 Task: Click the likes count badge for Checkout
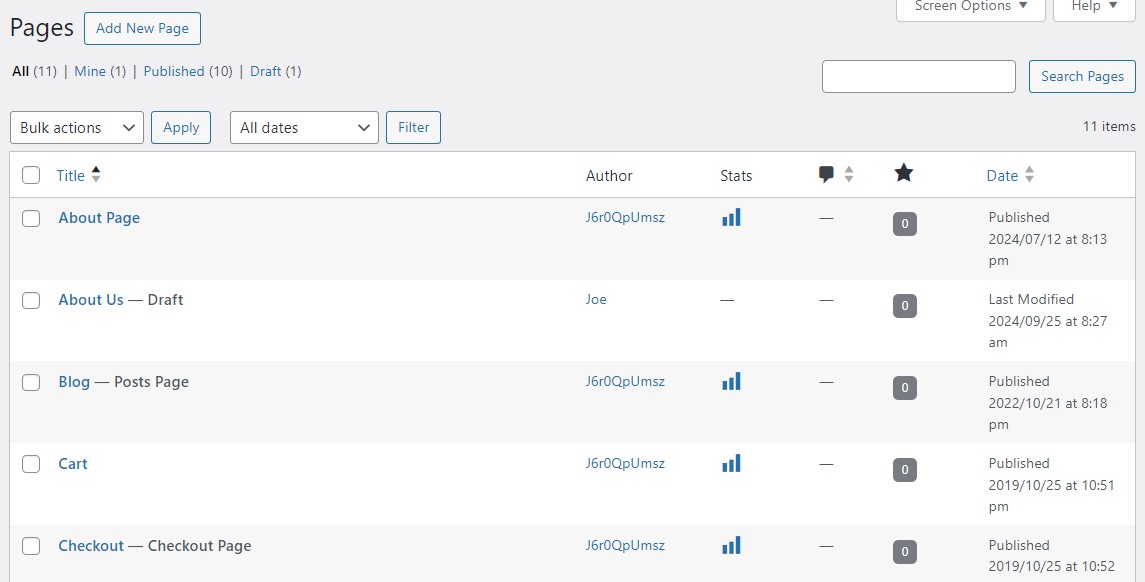pyautogui.click(x=905, y=551)
